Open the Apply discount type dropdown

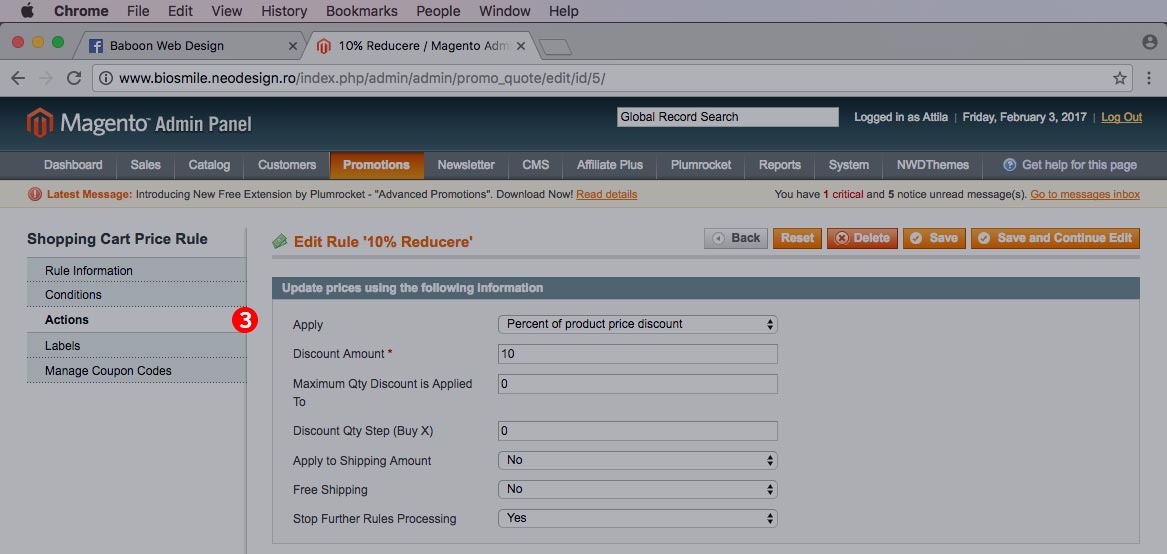pos(637,324)
